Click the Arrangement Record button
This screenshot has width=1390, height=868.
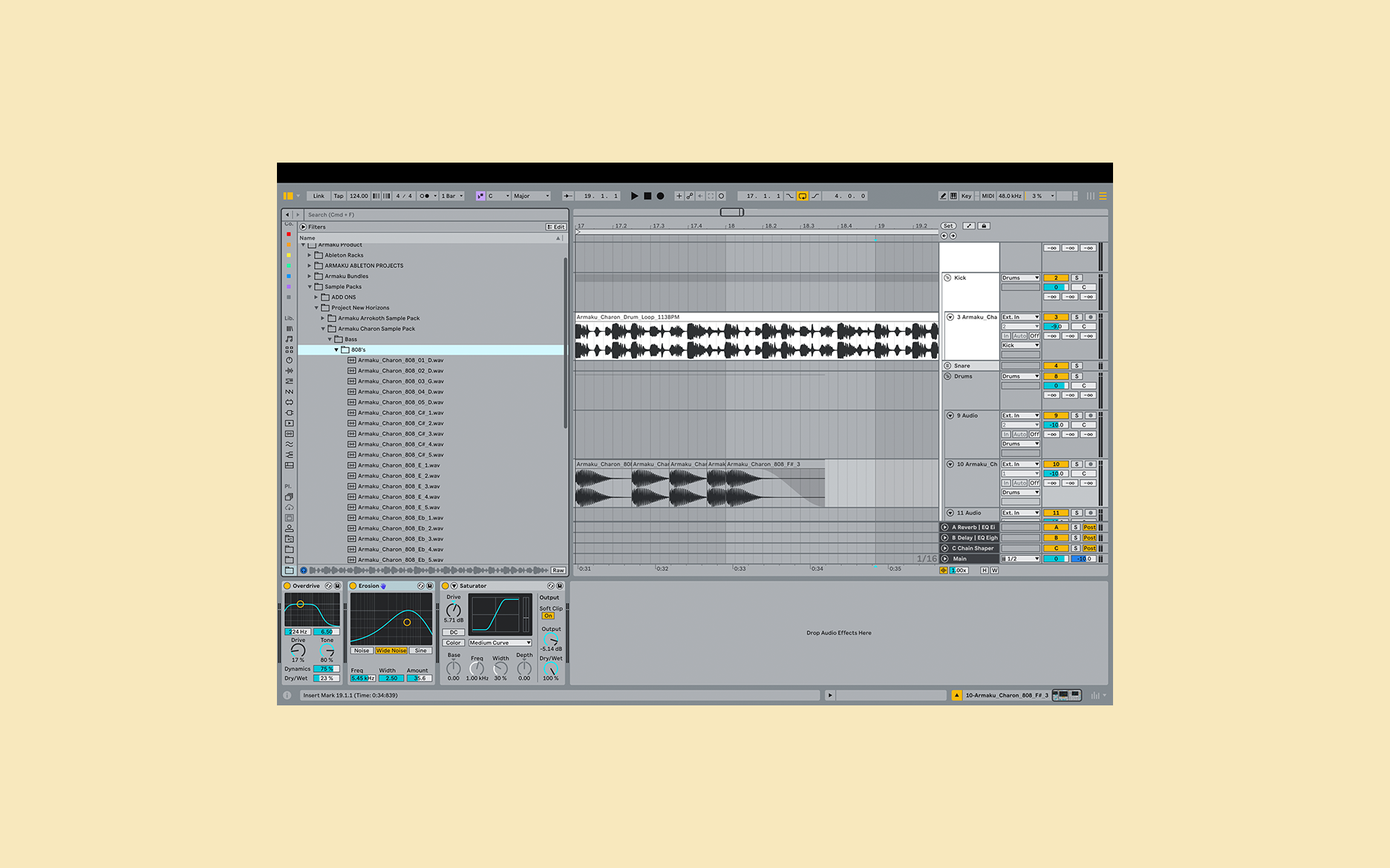coord(660,196)
